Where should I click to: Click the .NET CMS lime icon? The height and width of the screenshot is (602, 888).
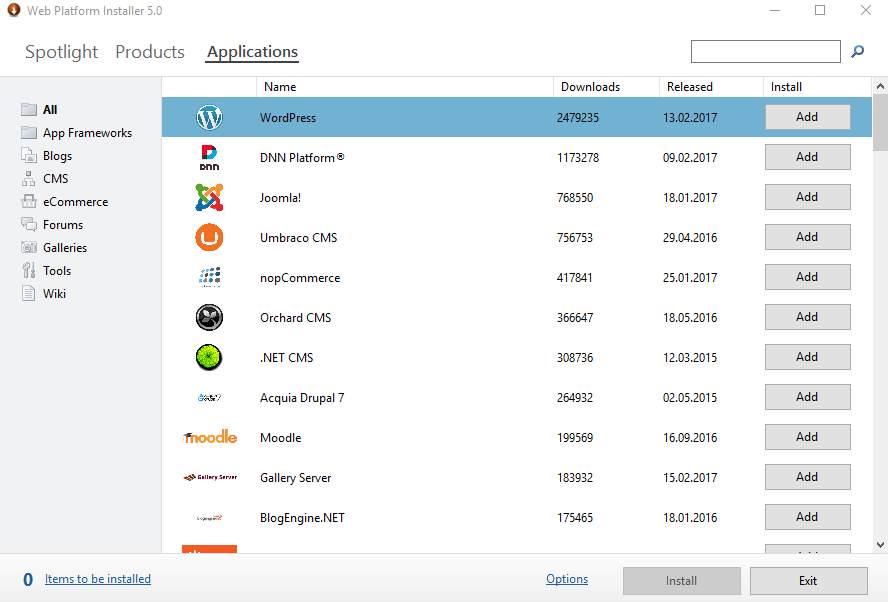click(209, 357)
